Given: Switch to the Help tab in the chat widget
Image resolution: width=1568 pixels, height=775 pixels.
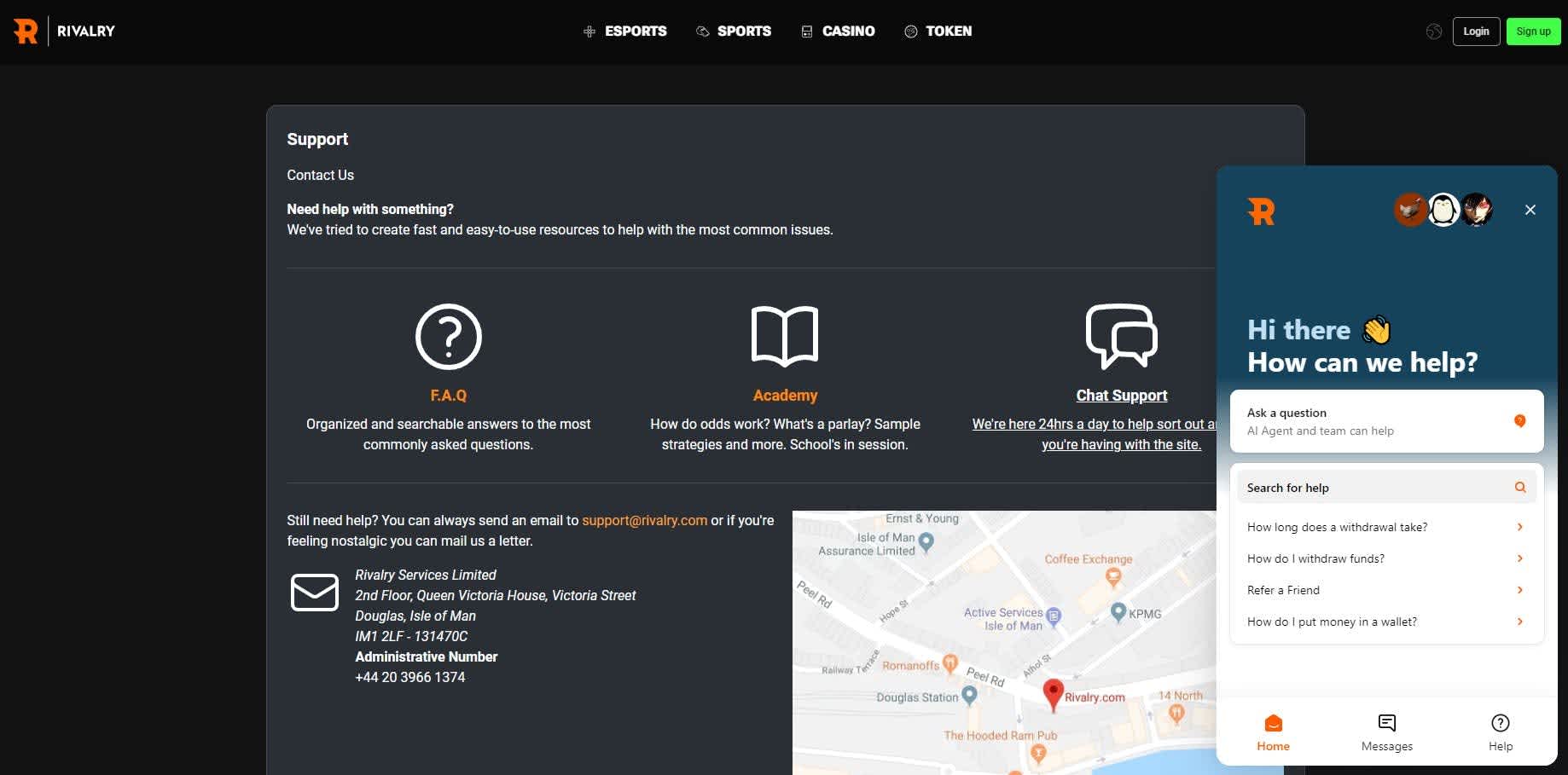Looking at the screenshot, I should [x=1501, y=733].
